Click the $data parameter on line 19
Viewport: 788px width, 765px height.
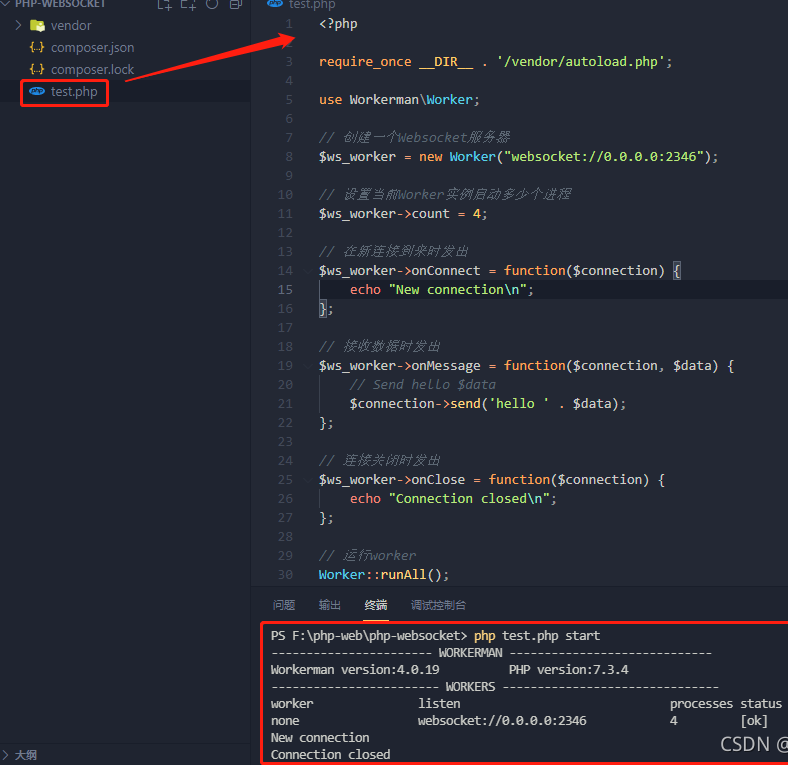point(693,366)
